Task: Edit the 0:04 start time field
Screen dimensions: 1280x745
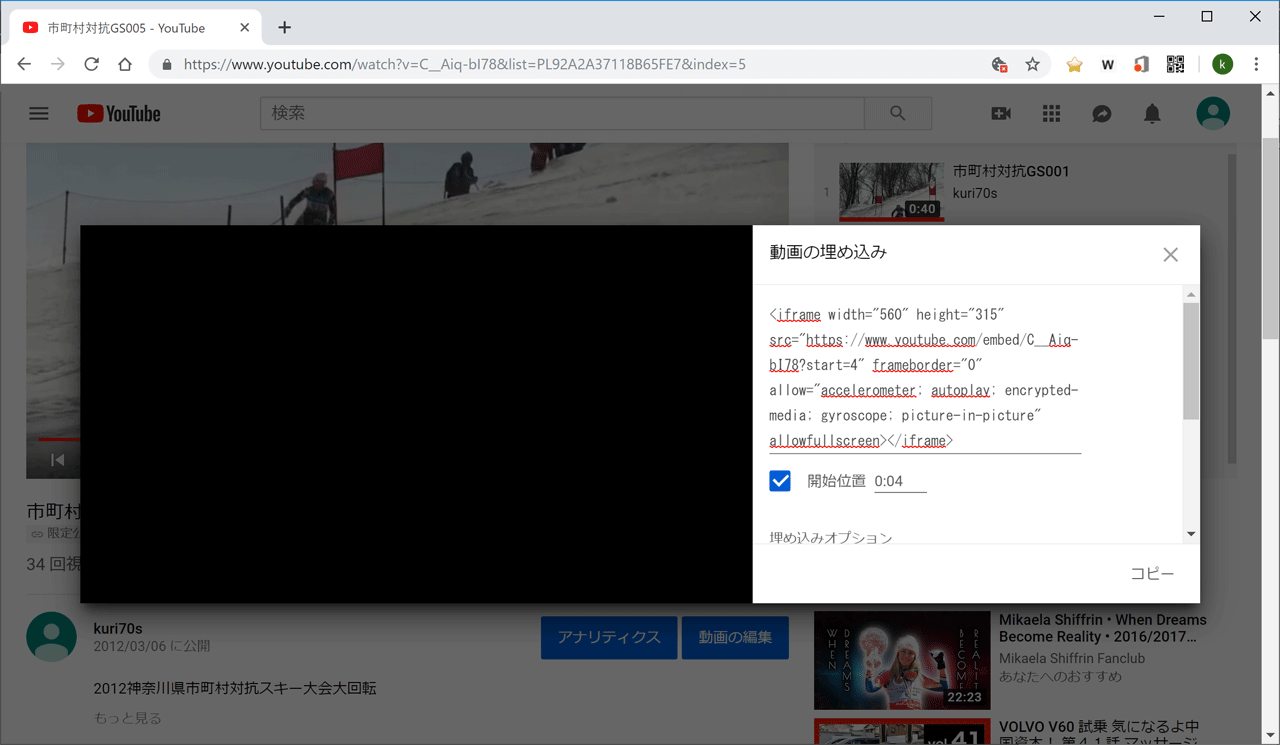Action: tap(900, 481)
